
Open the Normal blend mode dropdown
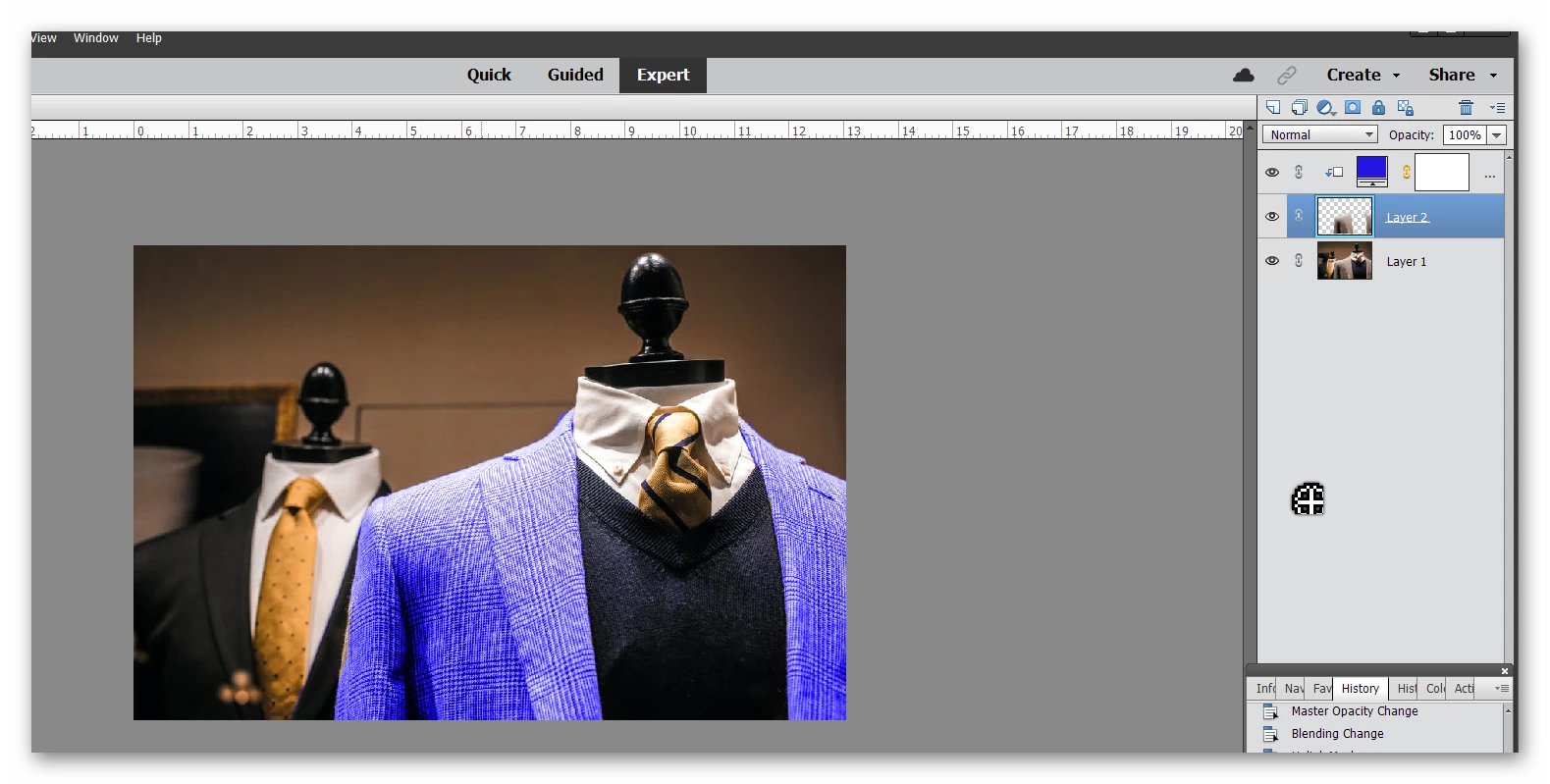pyautogui.click(x=1320, y=134)
